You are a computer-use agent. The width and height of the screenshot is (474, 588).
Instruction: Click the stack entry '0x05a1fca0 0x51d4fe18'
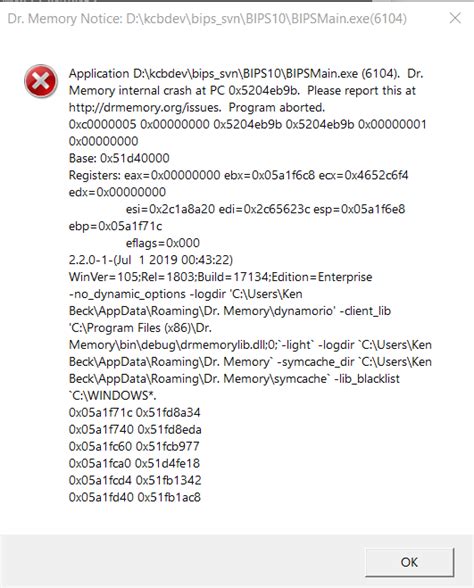134,463
